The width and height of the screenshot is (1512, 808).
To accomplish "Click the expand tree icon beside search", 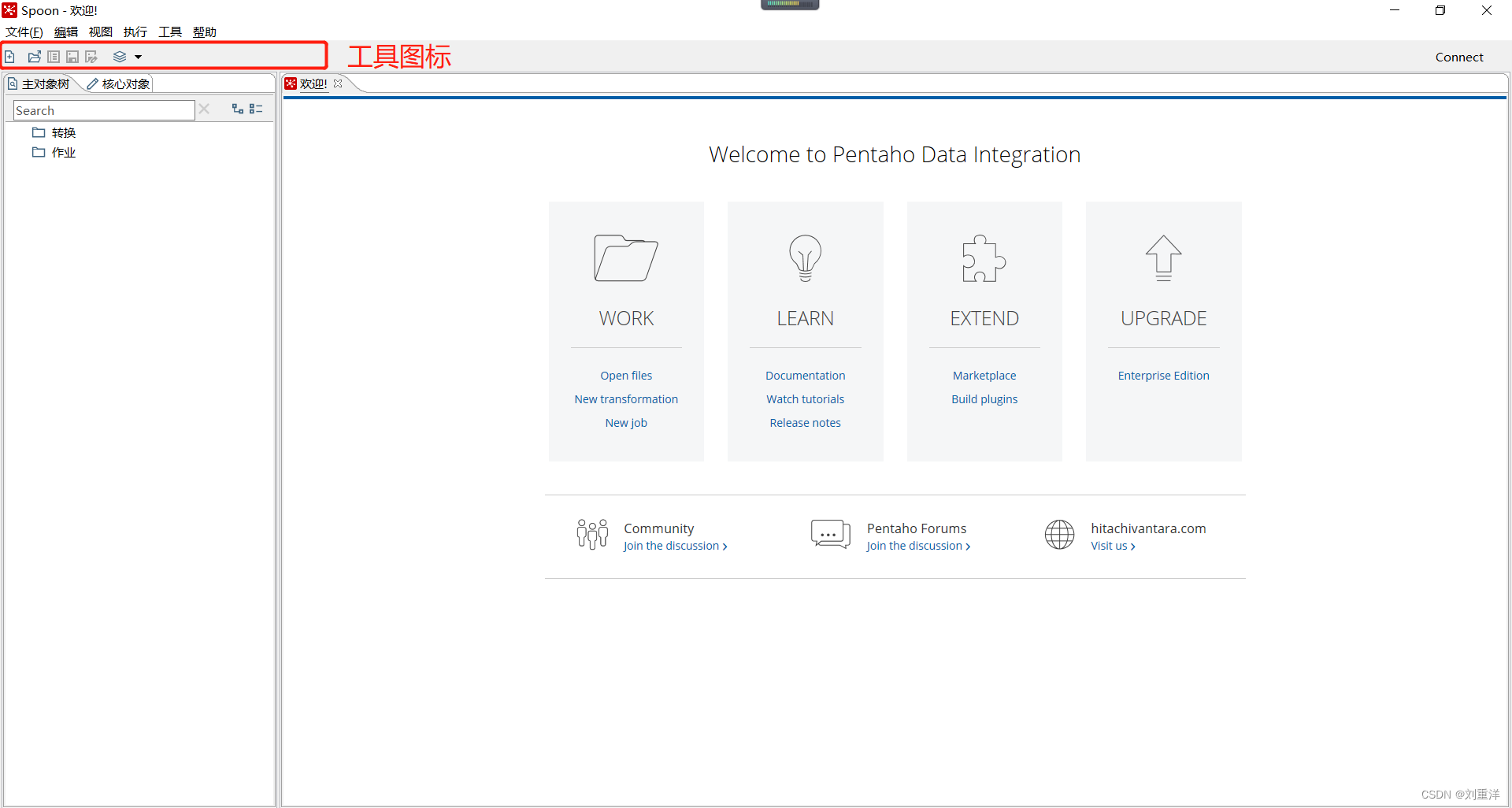I will click(x=237, y=109).
